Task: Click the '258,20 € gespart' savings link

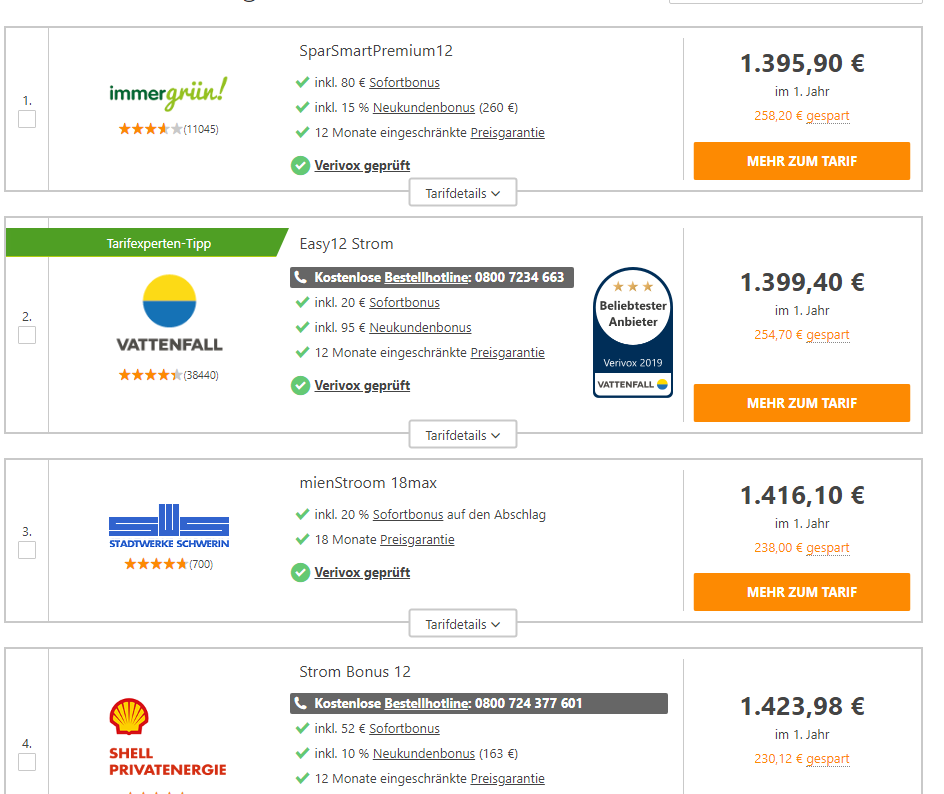Action: pyautogui.click(x=801, y=116)
